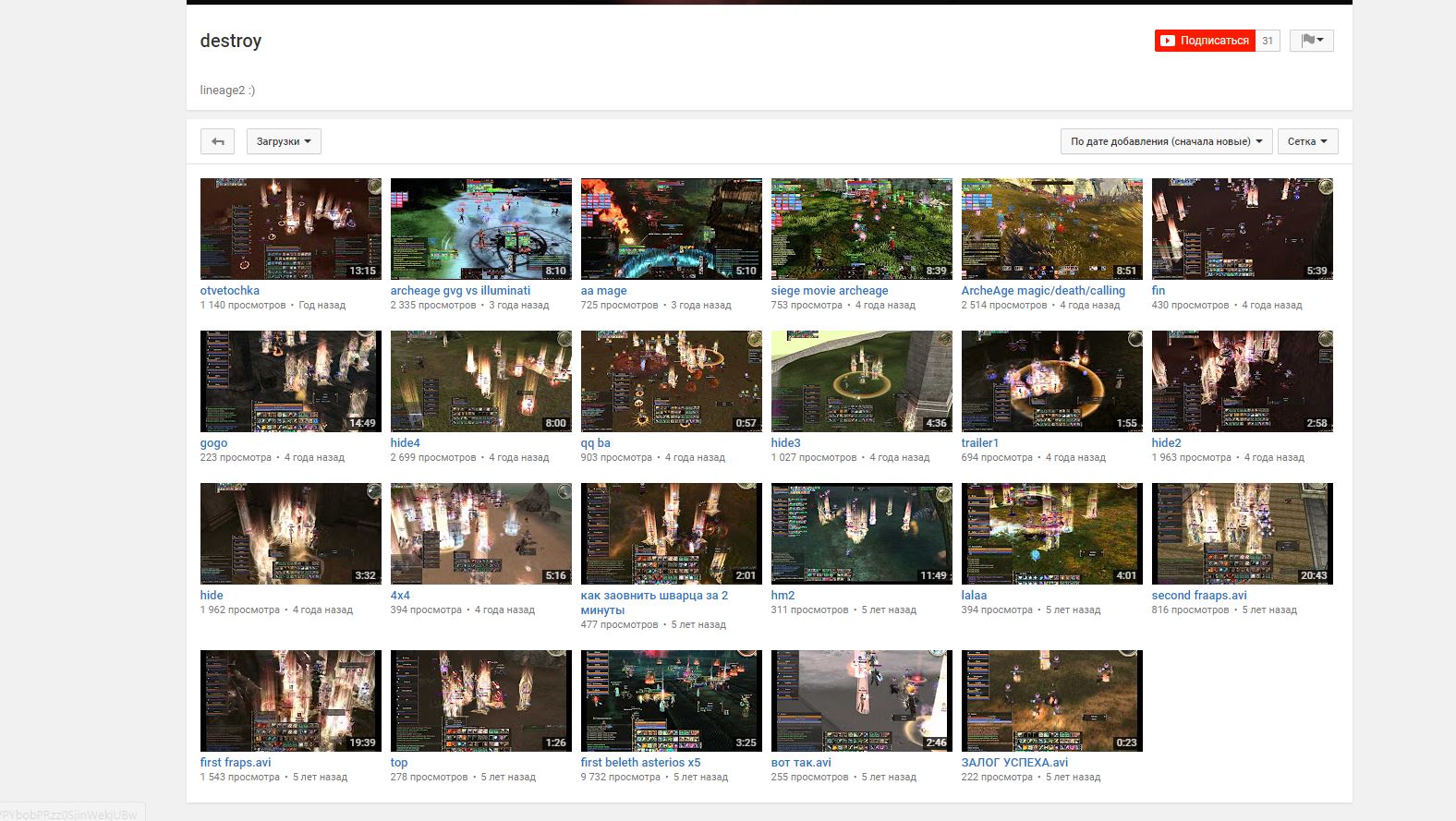Open the hide3 video thumbnail
The image size is (1456, 821).
click(862, 381)
